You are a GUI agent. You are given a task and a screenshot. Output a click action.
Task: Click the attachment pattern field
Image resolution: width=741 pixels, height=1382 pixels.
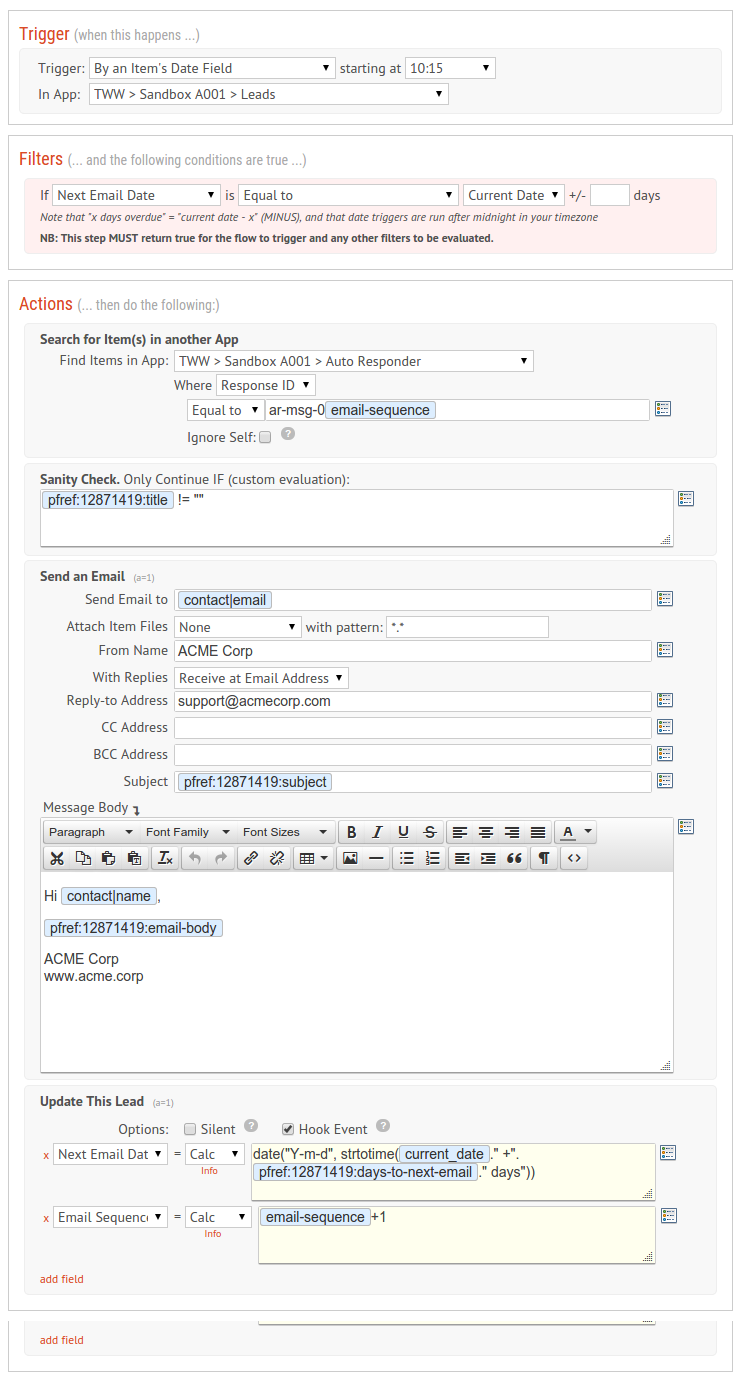pyautogui.click(x=467, y=627)
